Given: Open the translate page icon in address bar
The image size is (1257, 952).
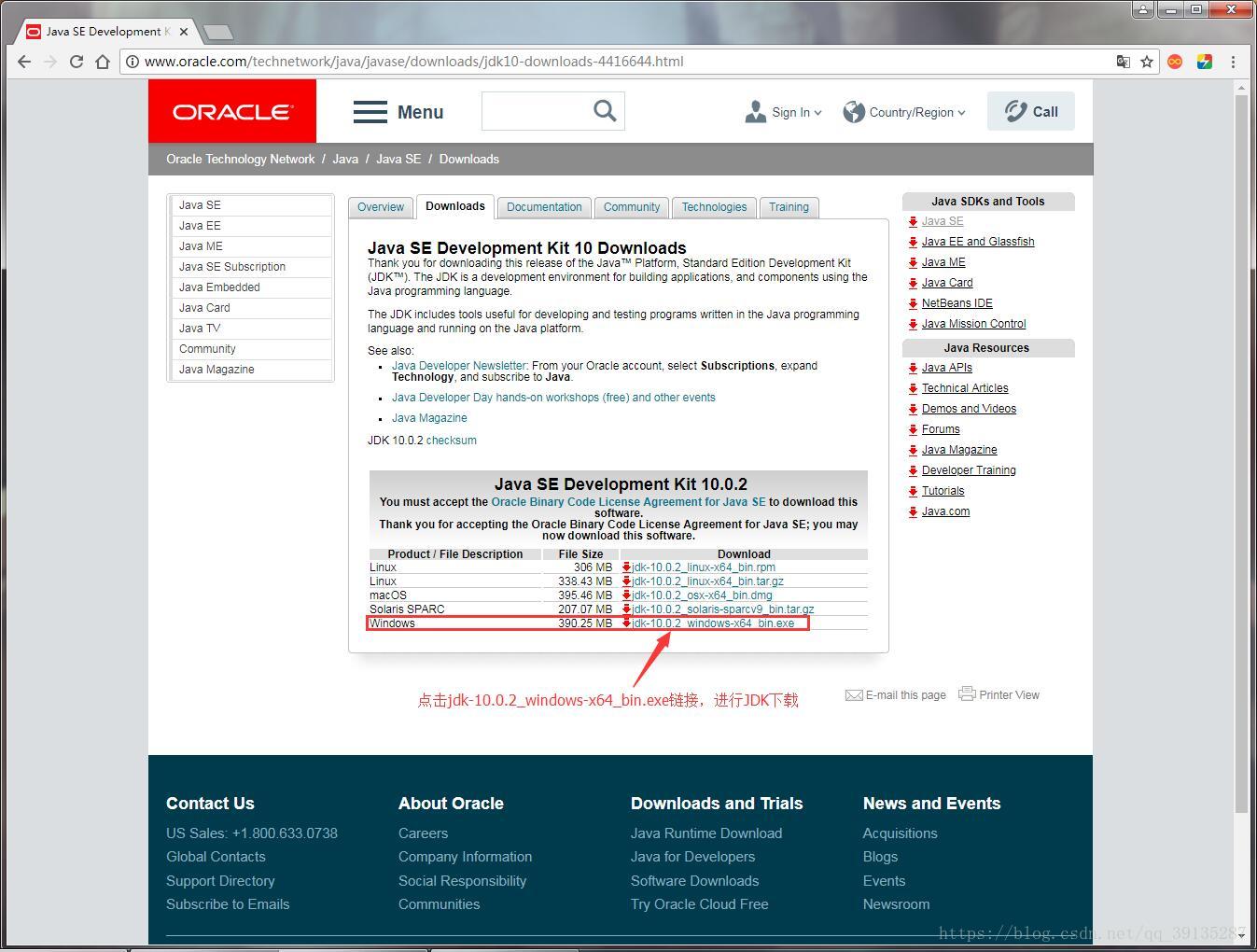Looking at the screenshot, I should 1123,62.
